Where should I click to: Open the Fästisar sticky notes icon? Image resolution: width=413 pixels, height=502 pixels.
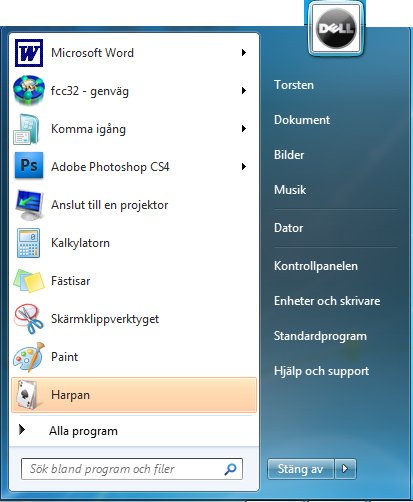tap(29, 281)
